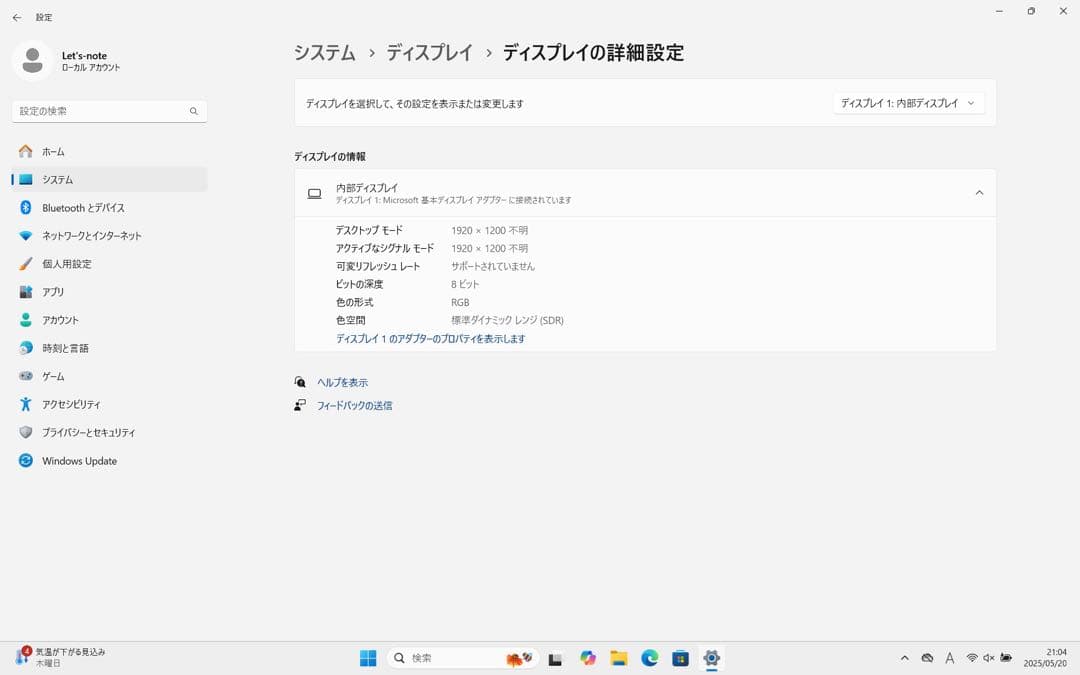Open File Explorer from the taskbar

point(619,658)
